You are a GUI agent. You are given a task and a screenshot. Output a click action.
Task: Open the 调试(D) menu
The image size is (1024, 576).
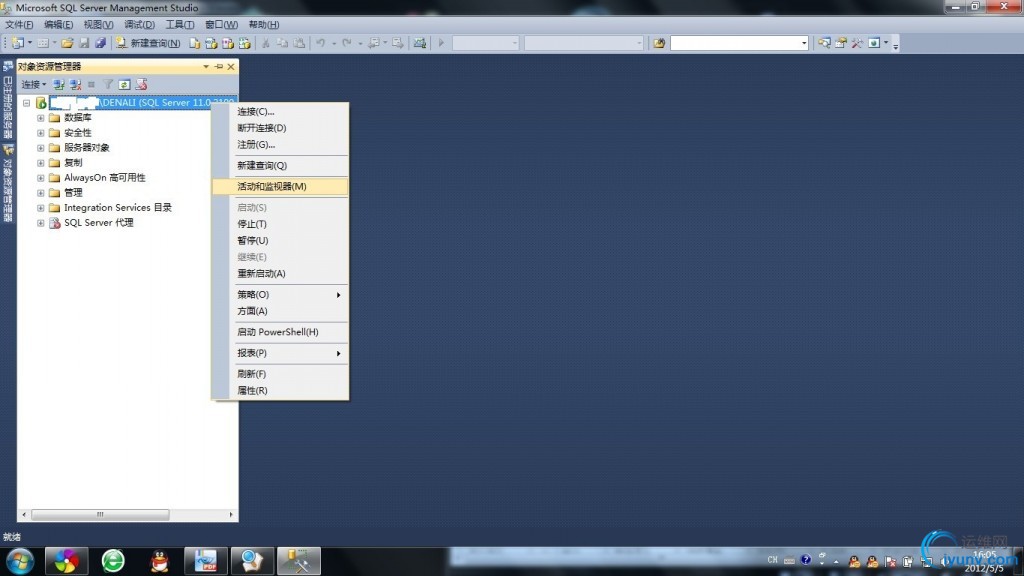pos(140,25)
